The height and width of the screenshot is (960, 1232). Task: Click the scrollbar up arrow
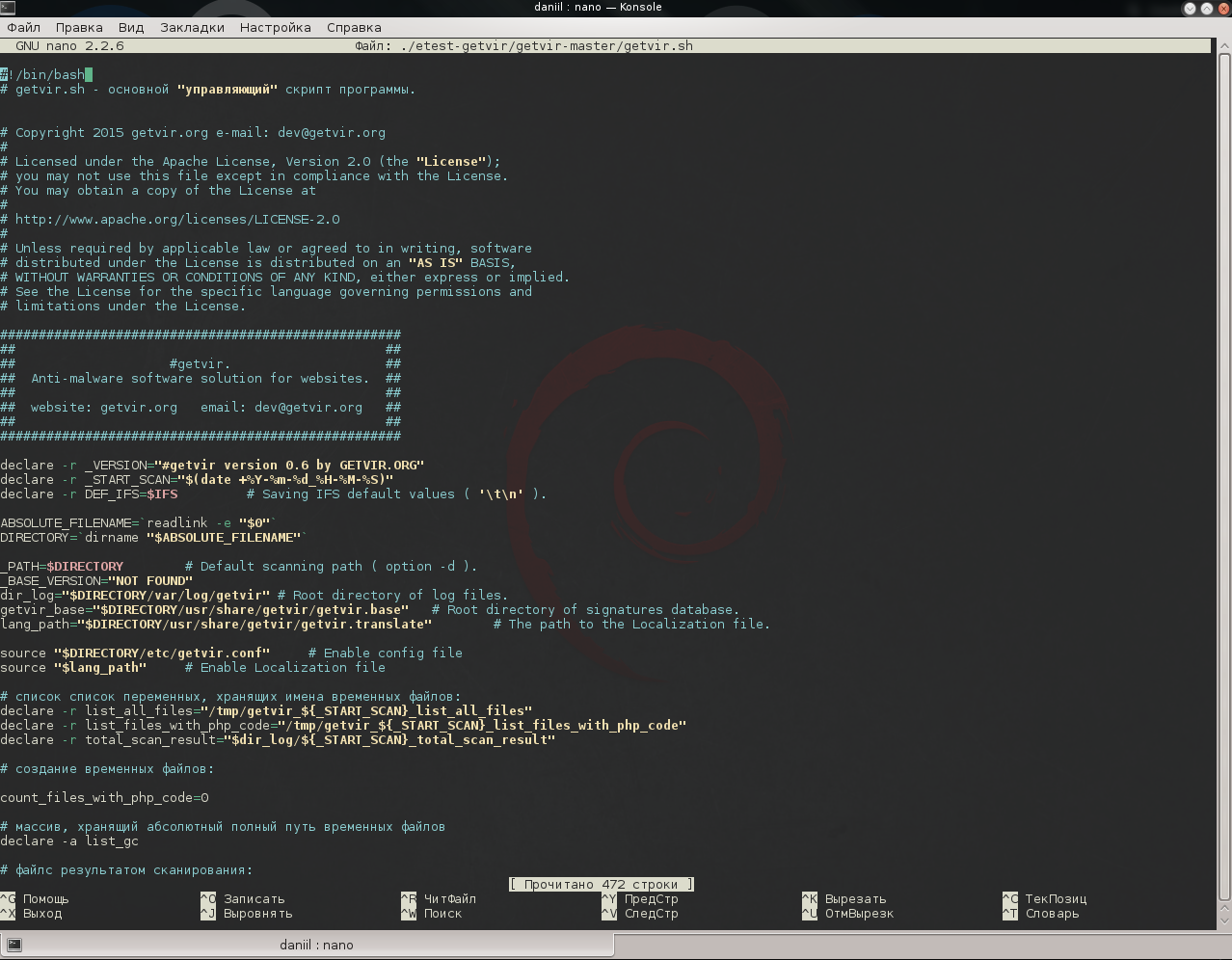tap(1224, 45)
